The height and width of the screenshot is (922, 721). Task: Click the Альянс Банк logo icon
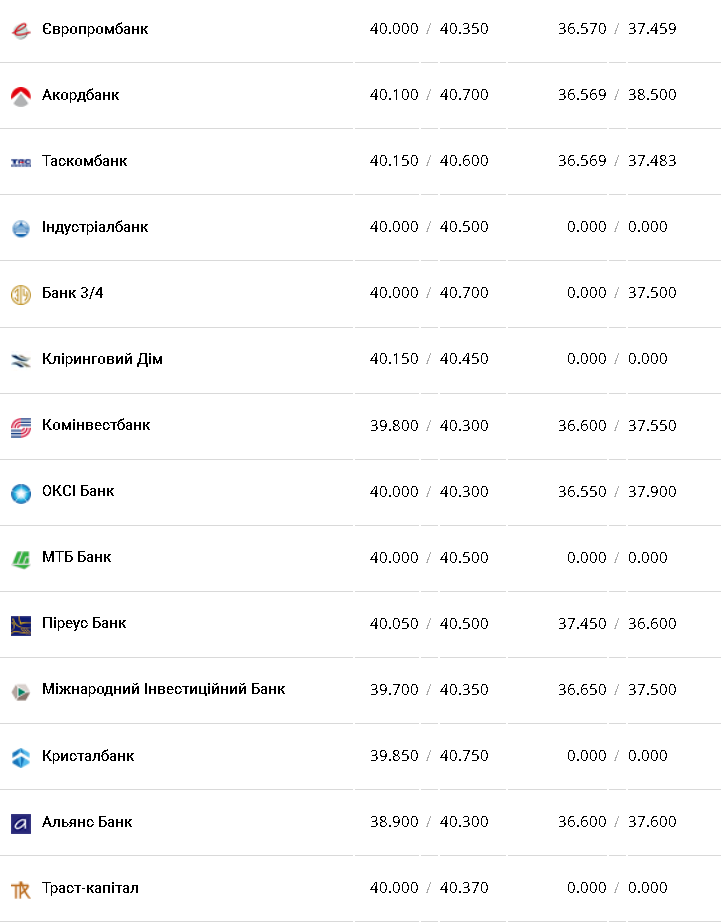(x=21, y=823)
